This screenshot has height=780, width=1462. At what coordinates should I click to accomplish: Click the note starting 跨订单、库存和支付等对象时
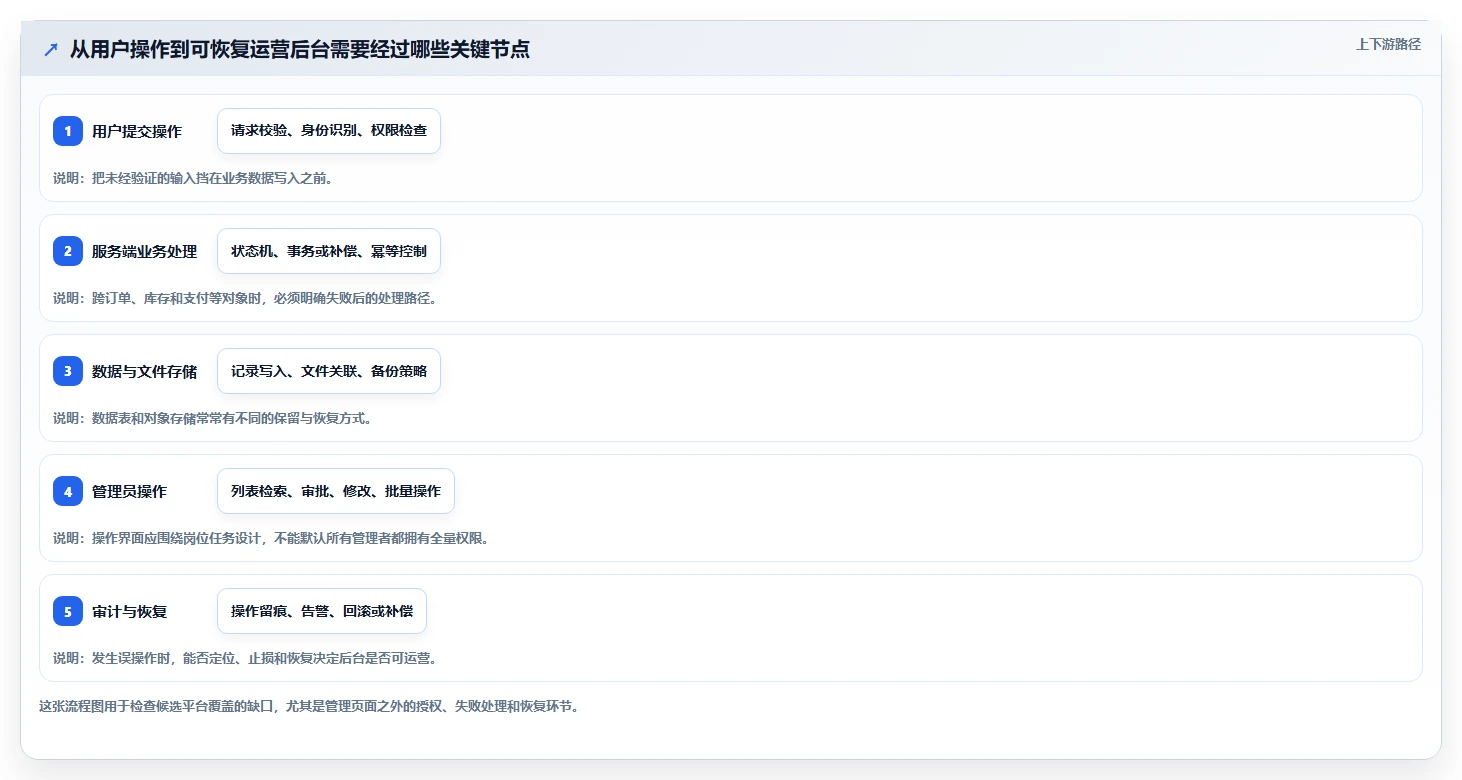coord(245,298)
